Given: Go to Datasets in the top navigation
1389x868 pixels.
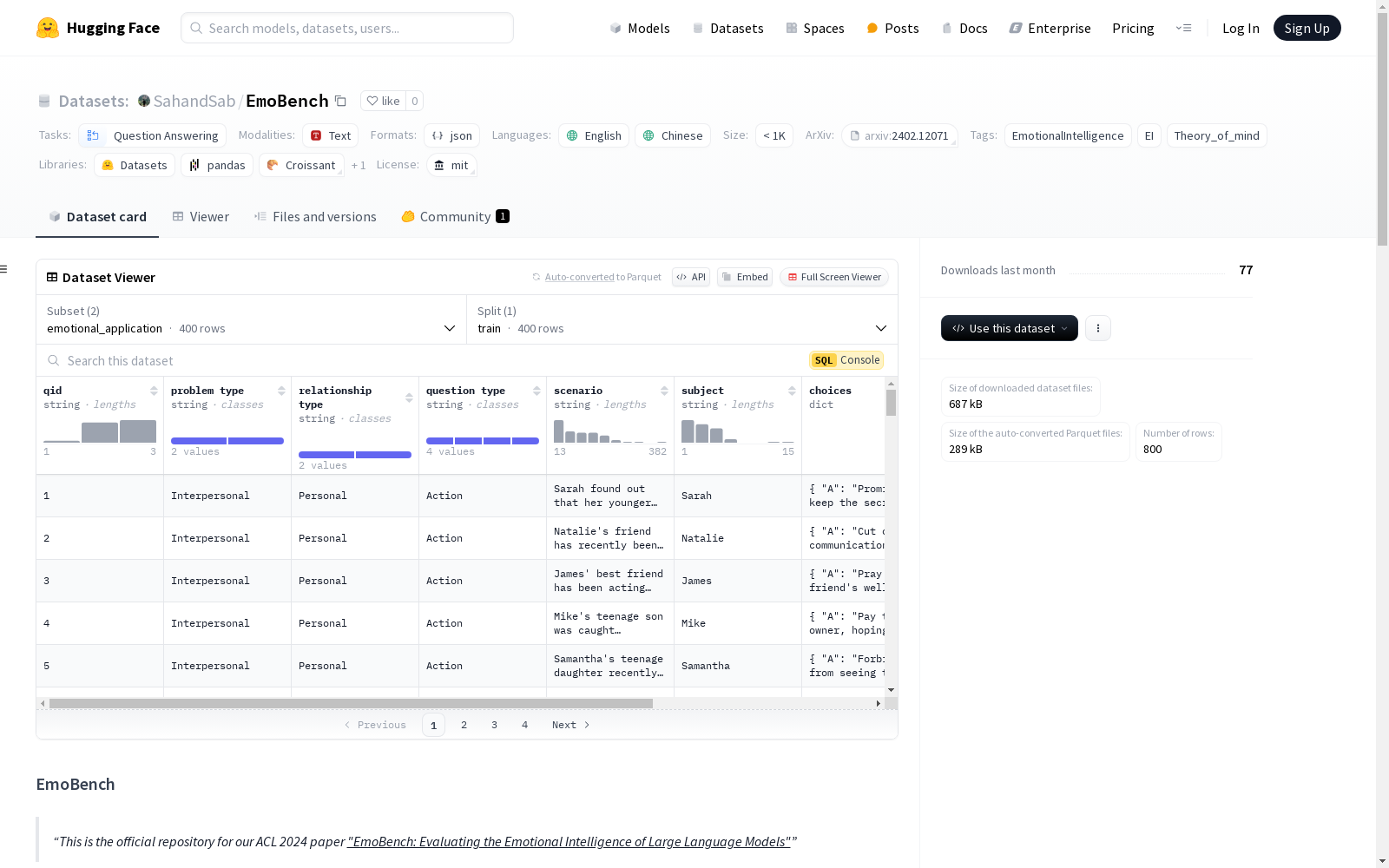Looking at the screenshot, I should [727, 28].
